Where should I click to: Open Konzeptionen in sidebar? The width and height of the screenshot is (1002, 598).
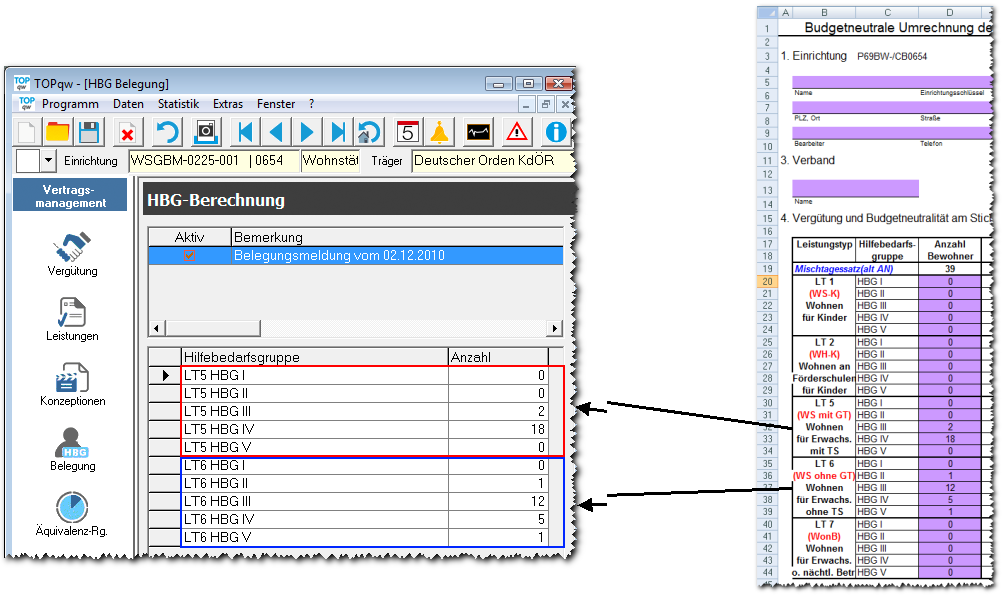coord(72,384)
